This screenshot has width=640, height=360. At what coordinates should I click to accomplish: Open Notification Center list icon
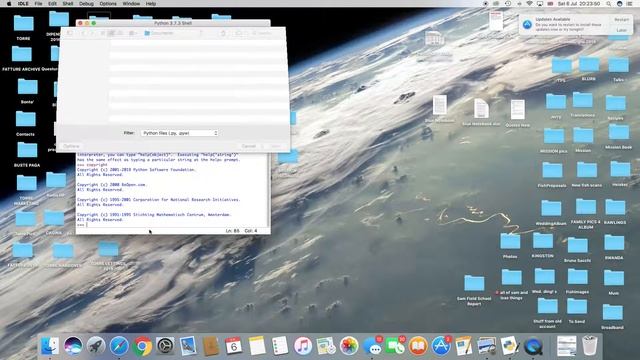630,4
